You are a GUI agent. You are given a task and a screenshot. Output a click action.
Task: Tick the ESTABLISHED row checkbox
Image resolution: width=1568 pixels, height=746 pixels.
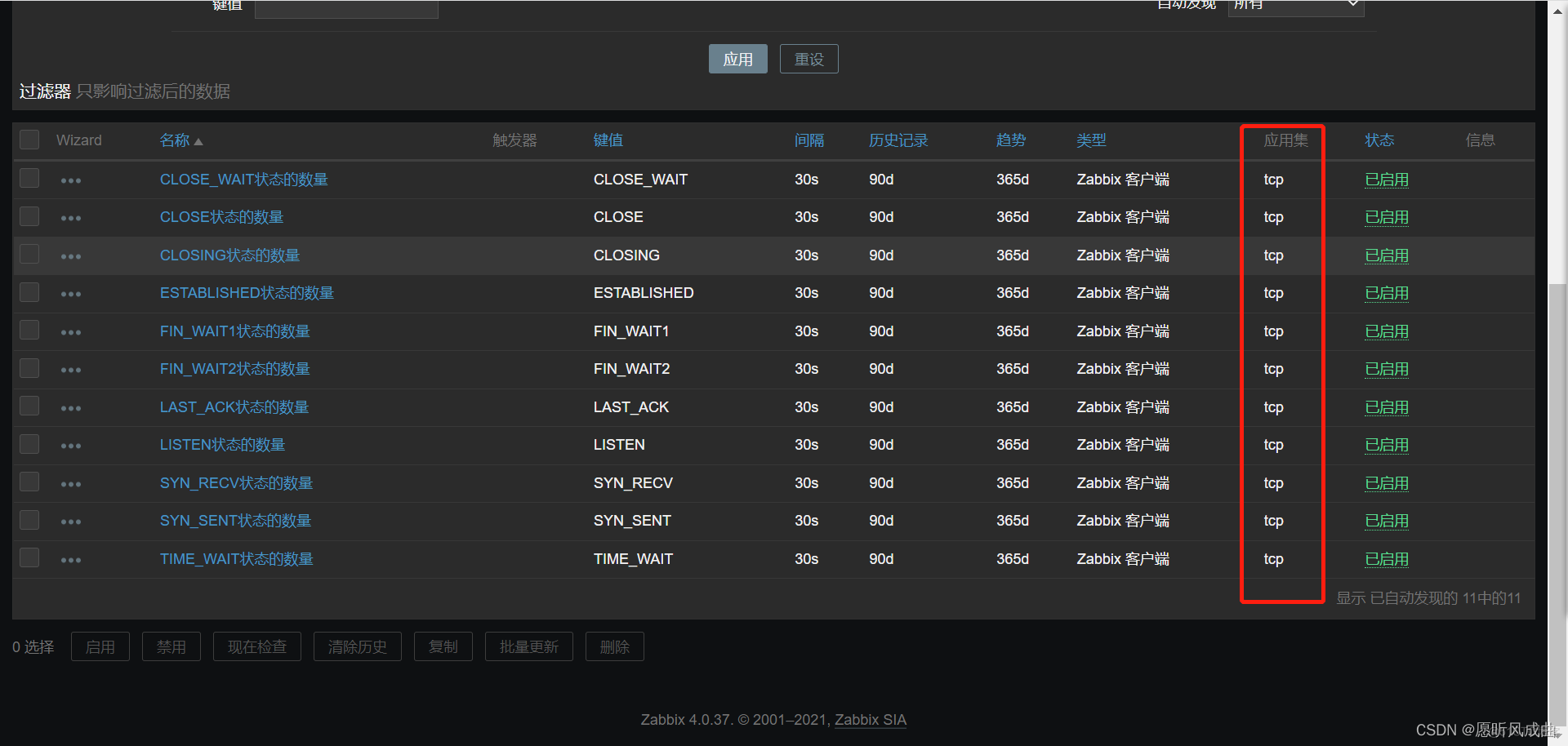point(29,292)
